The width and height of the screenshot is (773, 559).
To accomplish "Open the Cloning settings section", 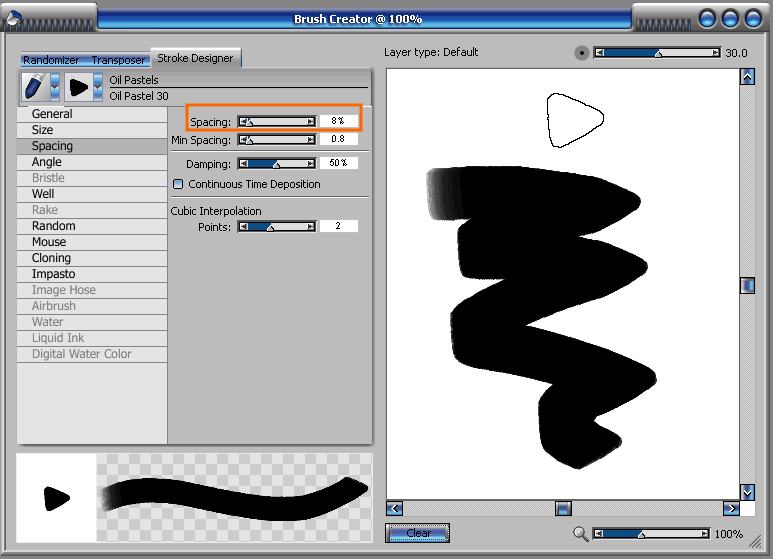I will [92, 258].
